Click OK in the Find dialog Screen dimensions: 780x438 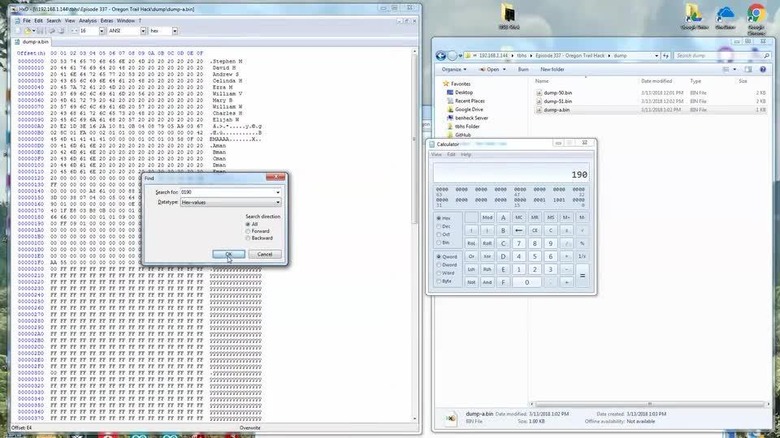(x=227, y=254)
